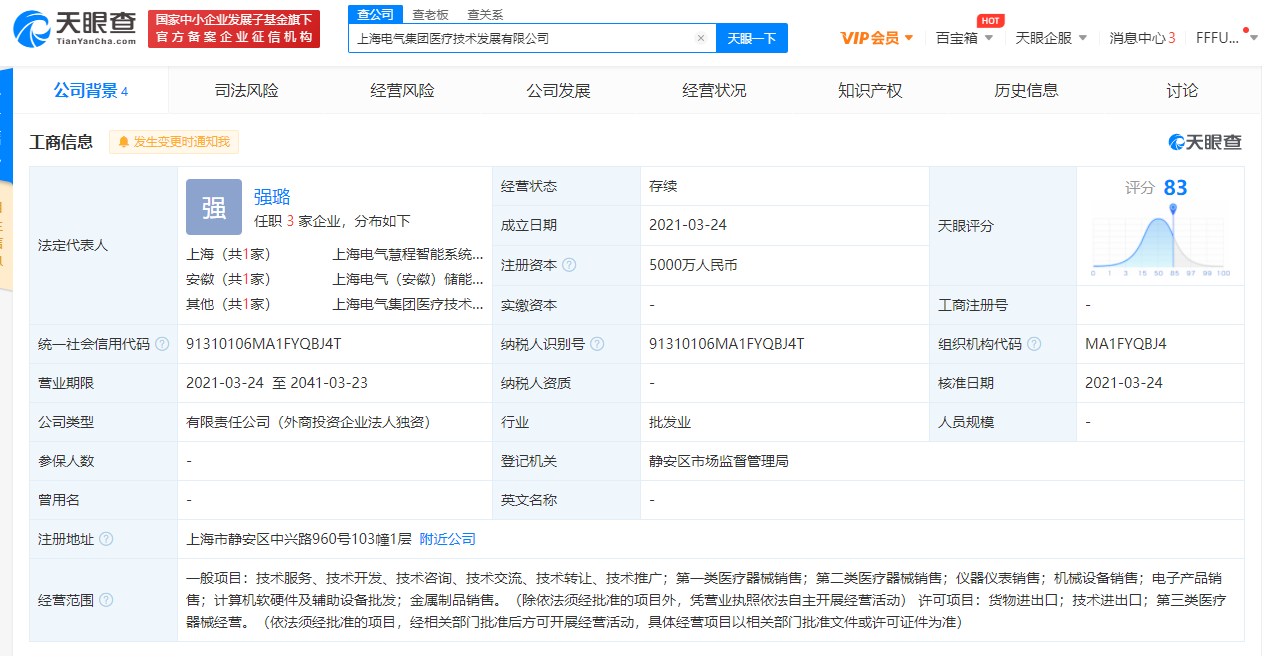This screenshot has height=656, width=1262.
Task: Click the 强 avatar thumbnail
Action: tap(214, 207)
